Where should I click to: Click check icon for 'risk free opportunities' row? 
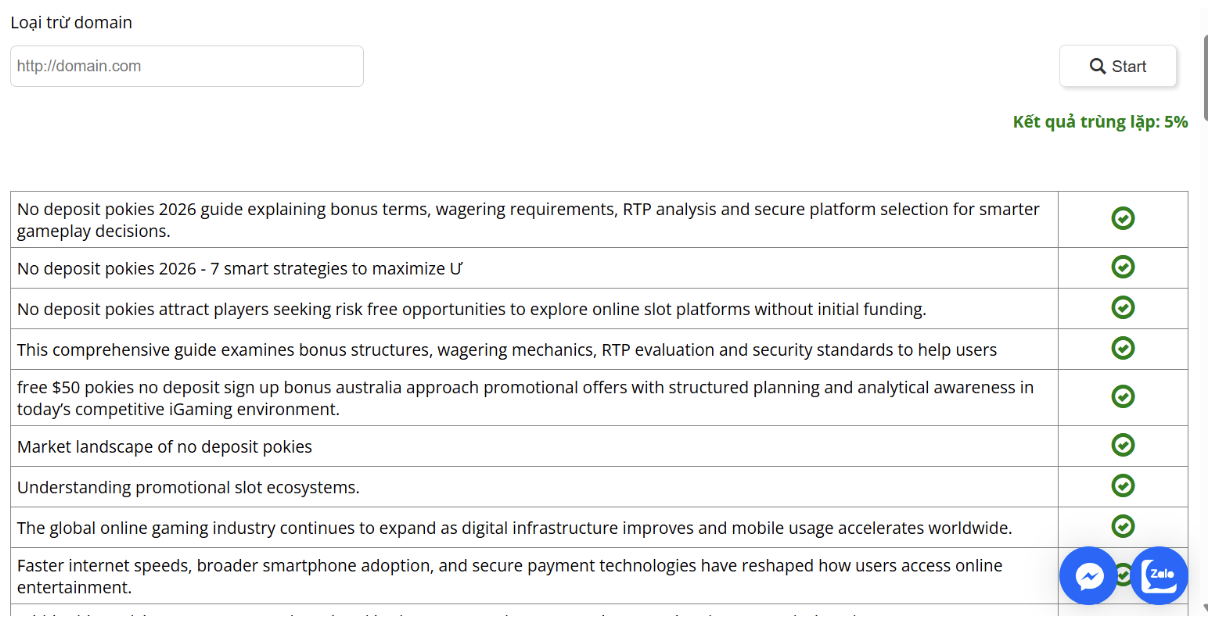click(x=1123, y=308)
